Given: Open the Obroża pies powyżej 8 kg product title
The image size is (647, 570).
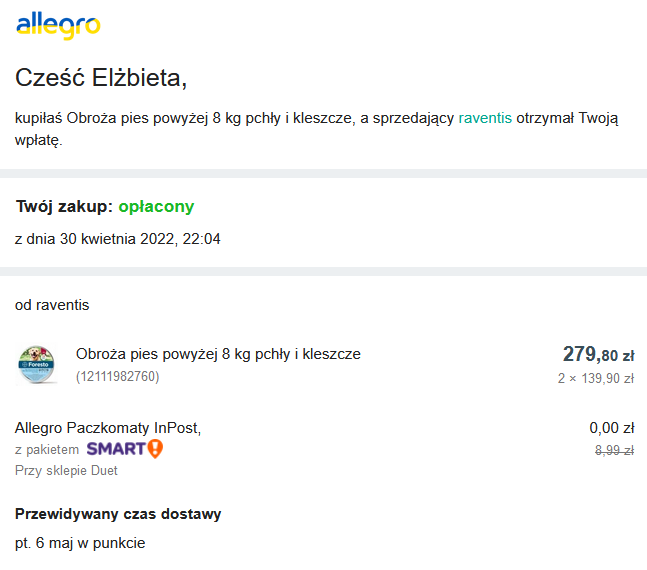Looking at the screenshot, I should pos(218,354).
